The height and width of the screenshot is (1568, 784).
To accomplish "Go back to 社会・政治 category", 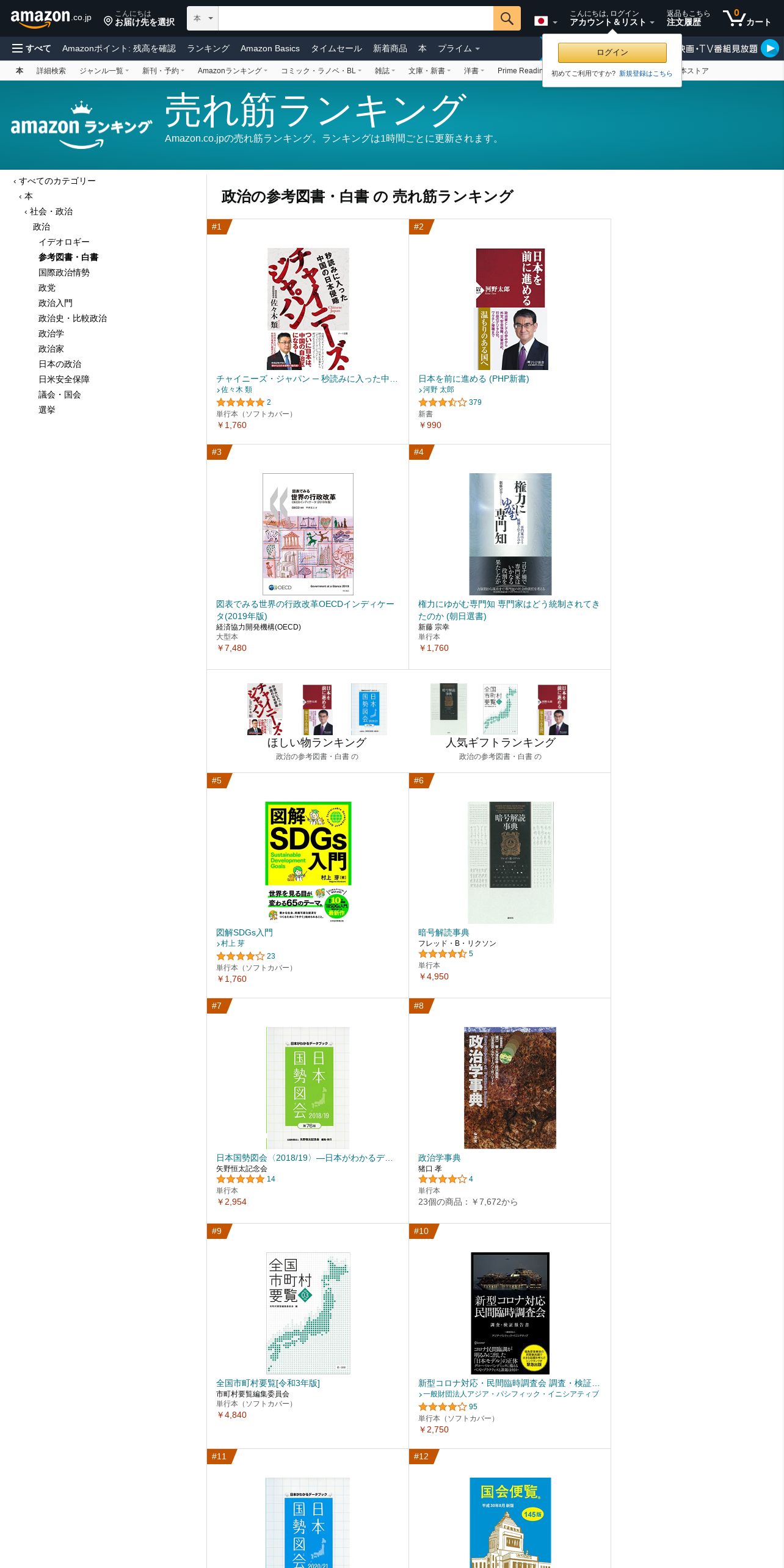I will pyautogui.click(x=51, y=211).
